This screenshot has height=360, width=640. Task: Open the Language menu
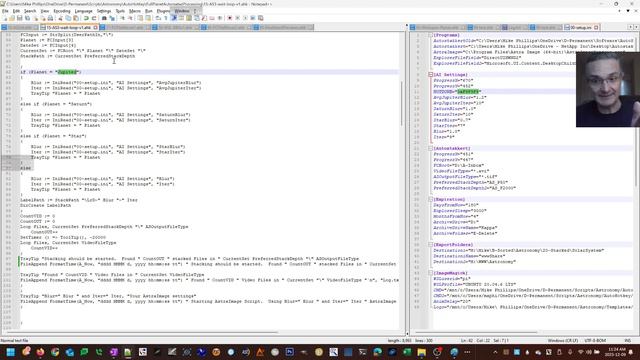click(83, 11)
